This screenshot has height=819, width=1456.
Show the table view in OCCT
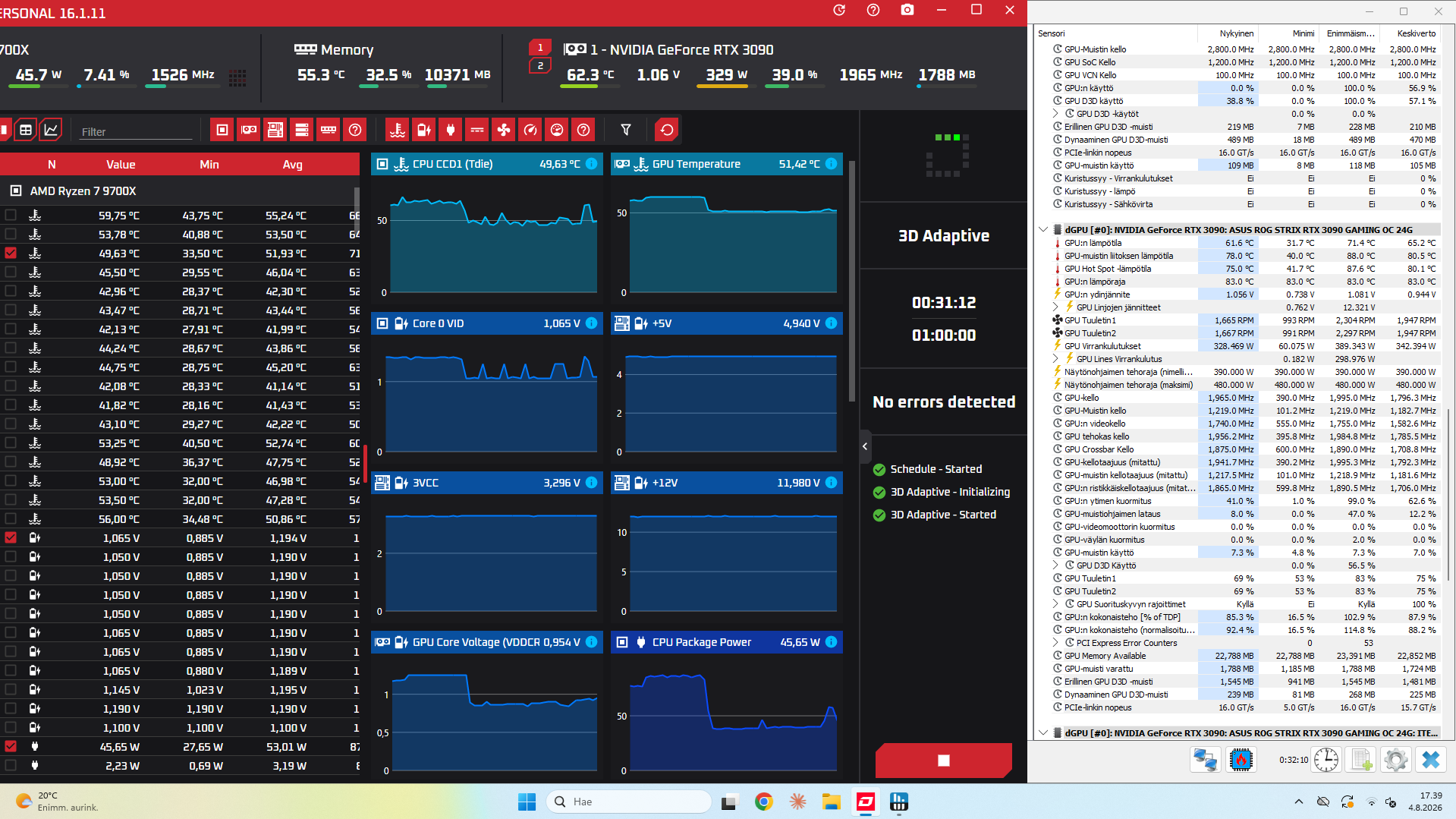(x=26, y=130)
